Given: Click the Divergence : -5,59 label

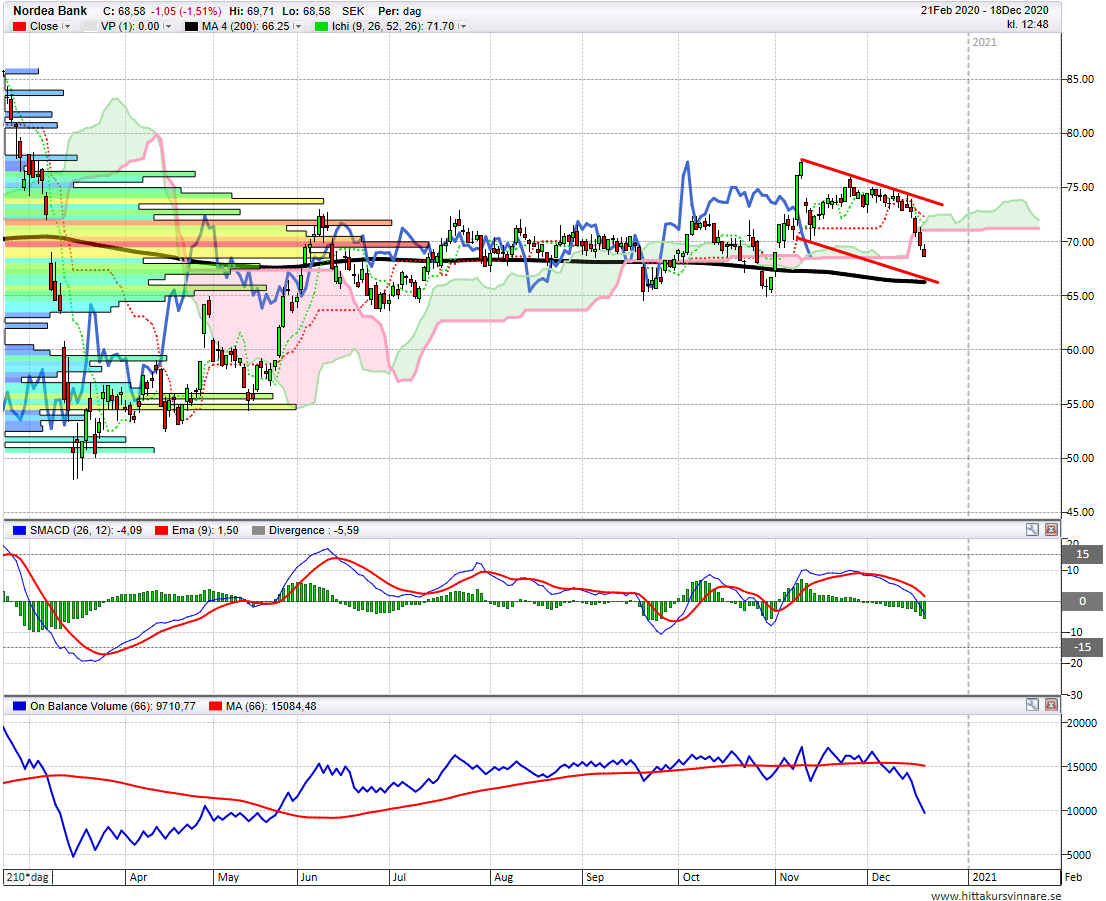Looking at the screenshot, I should 314,531.
